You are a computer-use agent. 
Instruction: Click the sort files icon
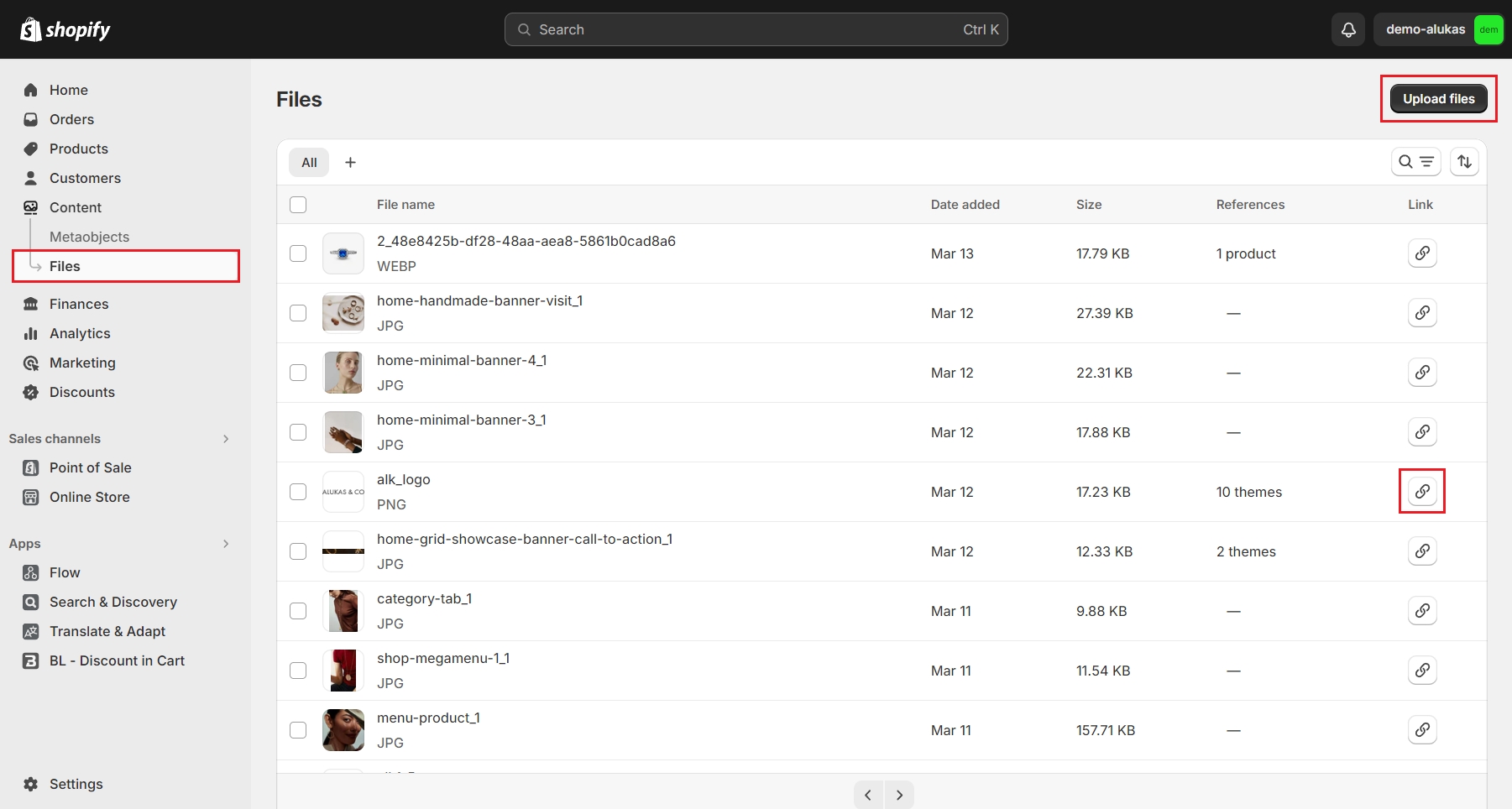click(1464, 162)
